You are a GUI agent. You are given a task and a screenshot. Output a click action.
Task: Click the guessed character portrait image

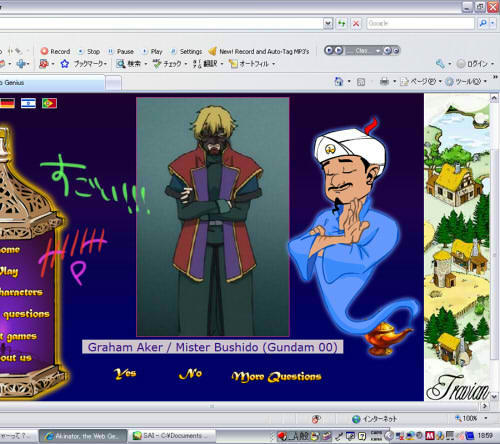(213, 217)
